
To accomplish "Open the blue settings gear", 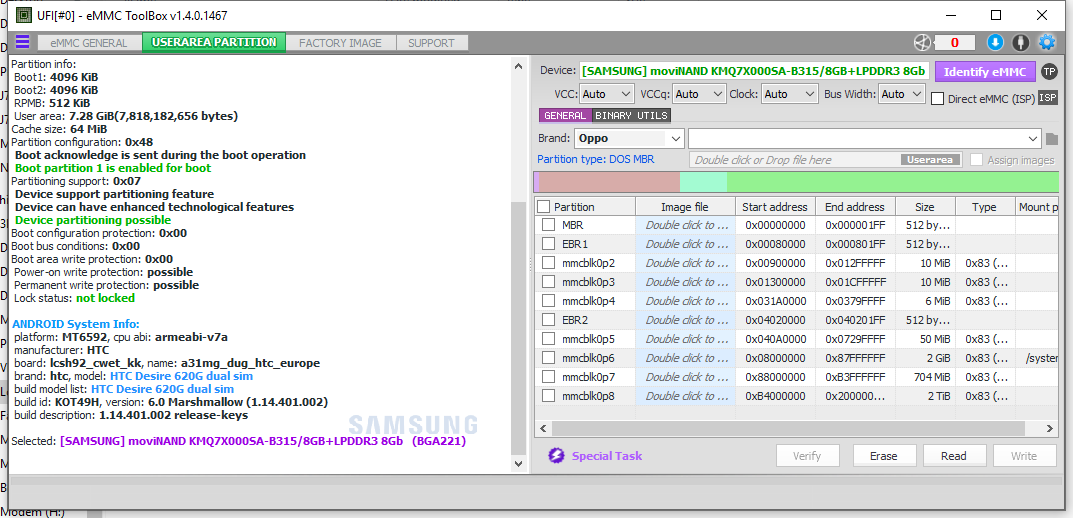I will click(x=1047, y=42).
